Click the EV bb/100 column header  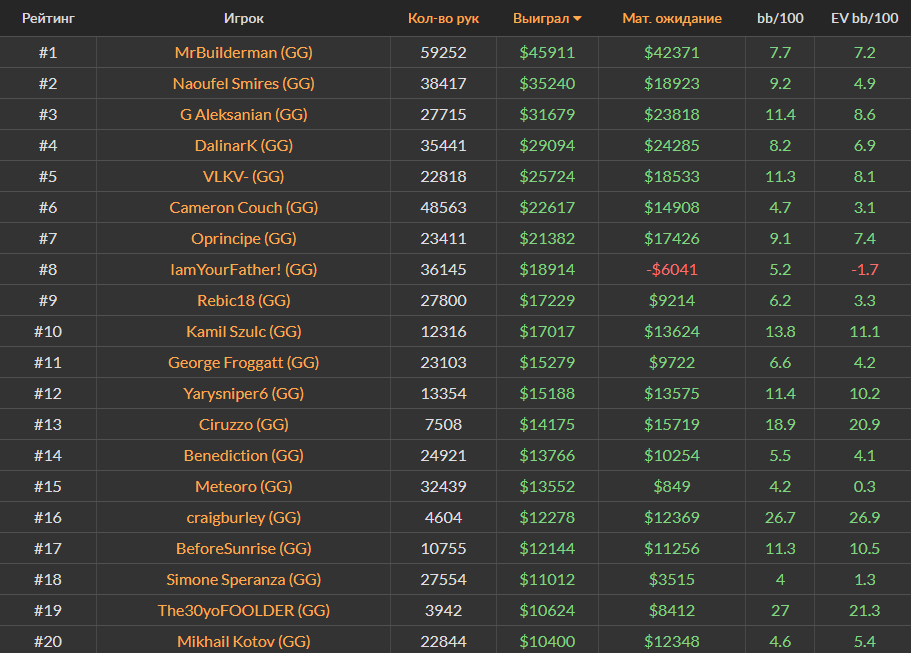tap(862, 18)
